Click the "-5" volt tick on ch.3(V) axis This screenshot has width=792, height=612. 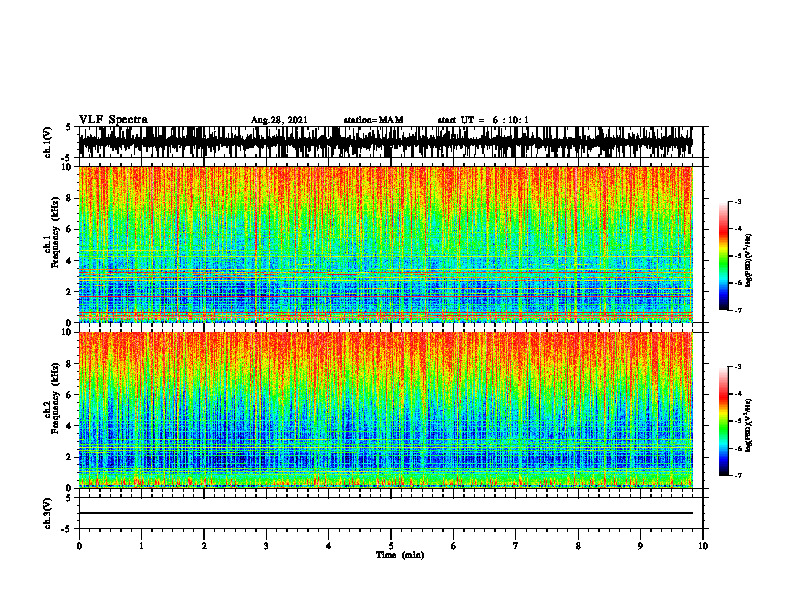click(x=67, y=529)
